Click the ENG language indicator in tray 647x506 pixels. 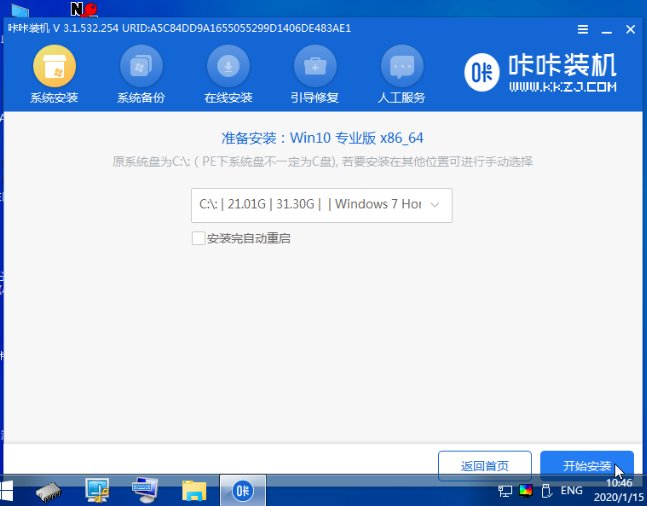(x=571, y=491)
